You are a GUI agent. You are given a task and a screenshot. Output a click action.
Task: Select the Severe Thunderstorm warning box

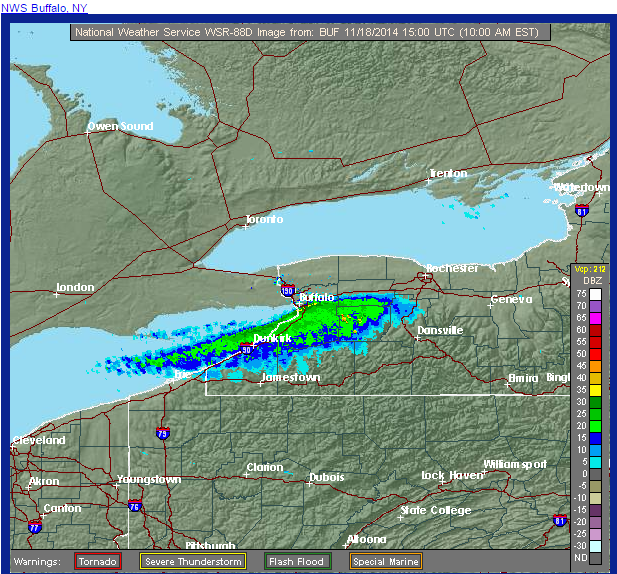coord(192,561)
